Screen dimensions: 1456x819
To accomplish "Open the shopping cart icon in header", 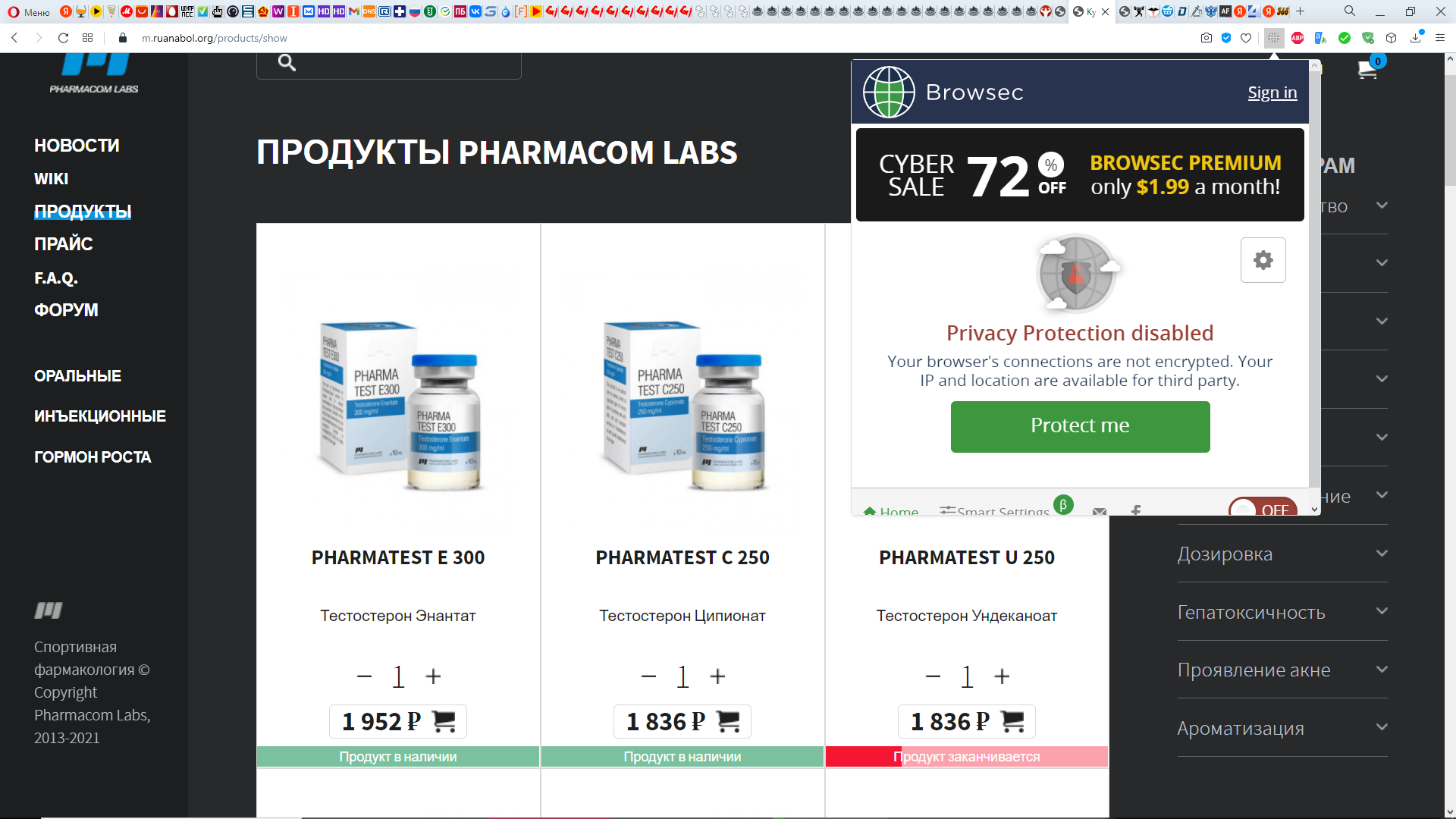I will tap(1367, 70).
